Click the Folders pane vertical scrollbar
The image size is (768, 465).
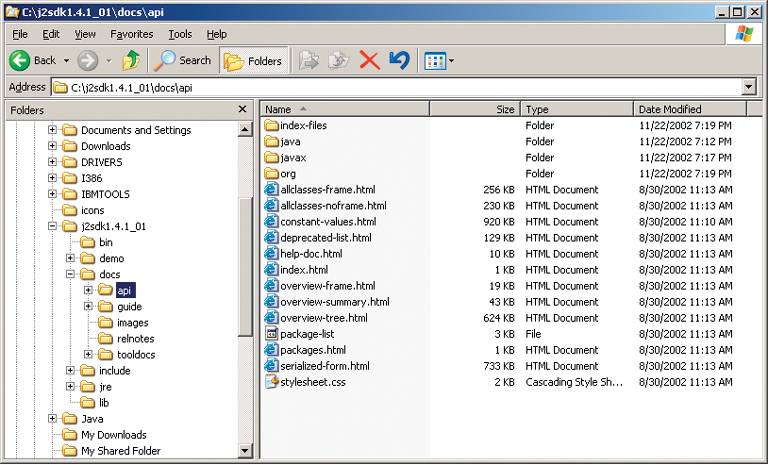click(x=246, y=300)
